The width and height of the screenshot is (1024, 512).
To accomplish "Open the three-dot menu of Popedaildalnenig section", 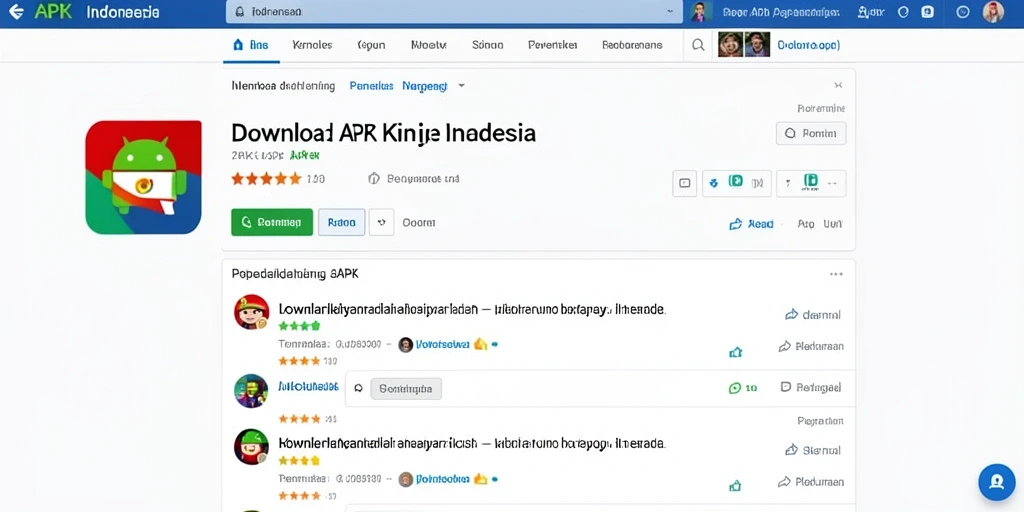I will pos(836,274).
